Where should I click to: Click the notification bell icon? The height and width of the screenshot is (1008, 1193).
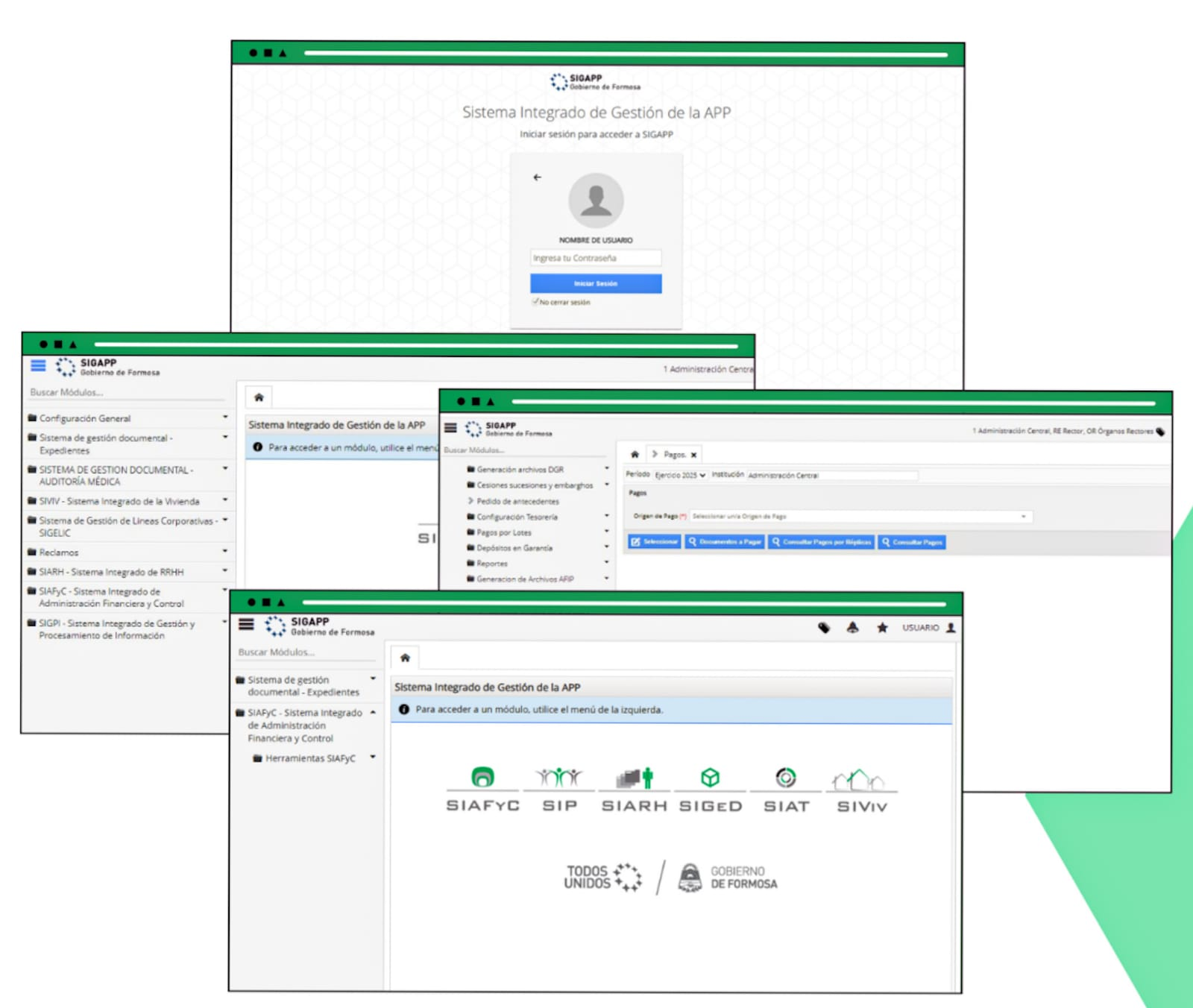(x=852, y=628)
